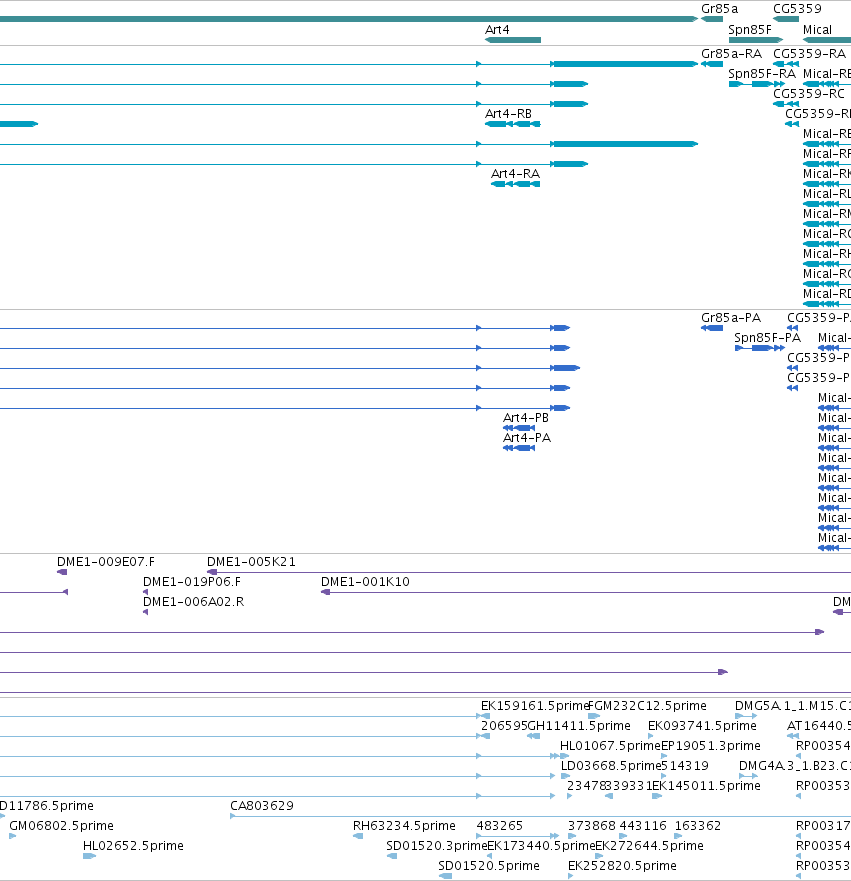Image resolution: width=851 pixels, height=881 pixels.
Task: Select the Art4-RA transcript exon glyph
Action: point(515,184)
